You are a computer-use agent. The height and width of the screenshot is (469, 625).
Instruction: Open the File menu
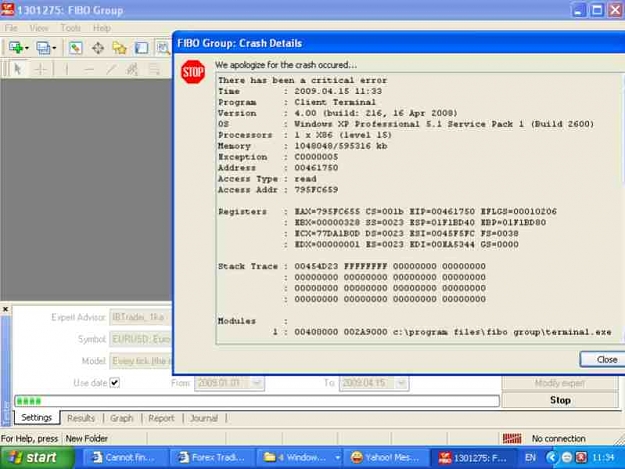click(x=11, y=28)
